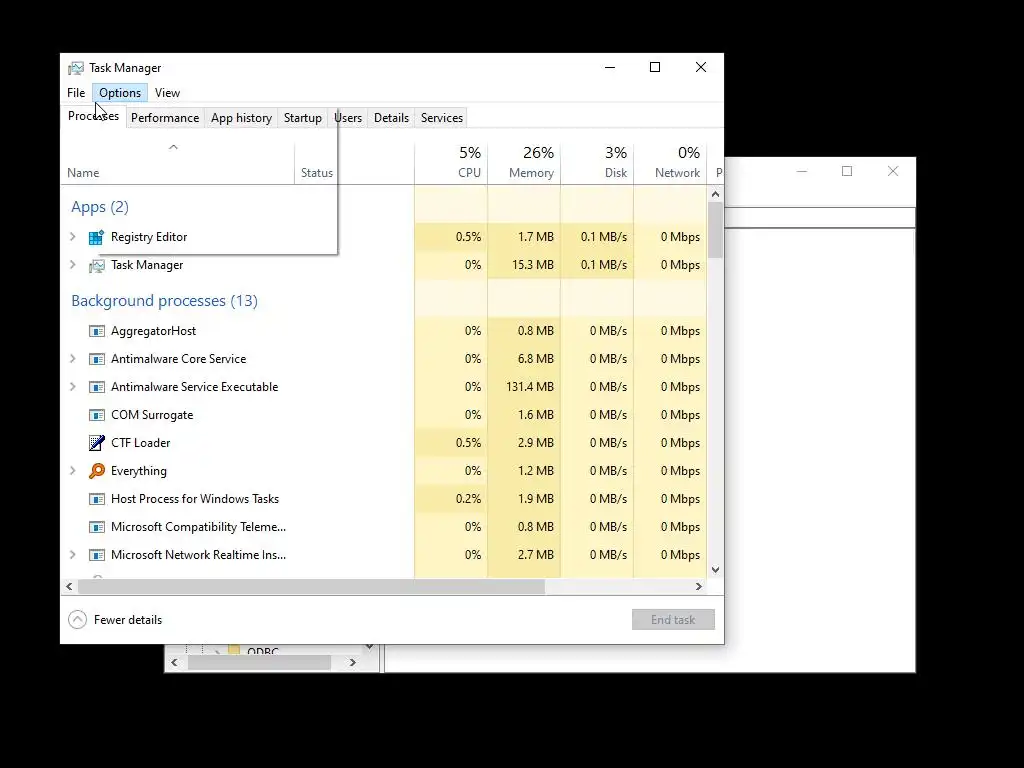Viewport: 1024px width, 768px height.
Task: Click the Fewer details link
Action: click(128, 620)
